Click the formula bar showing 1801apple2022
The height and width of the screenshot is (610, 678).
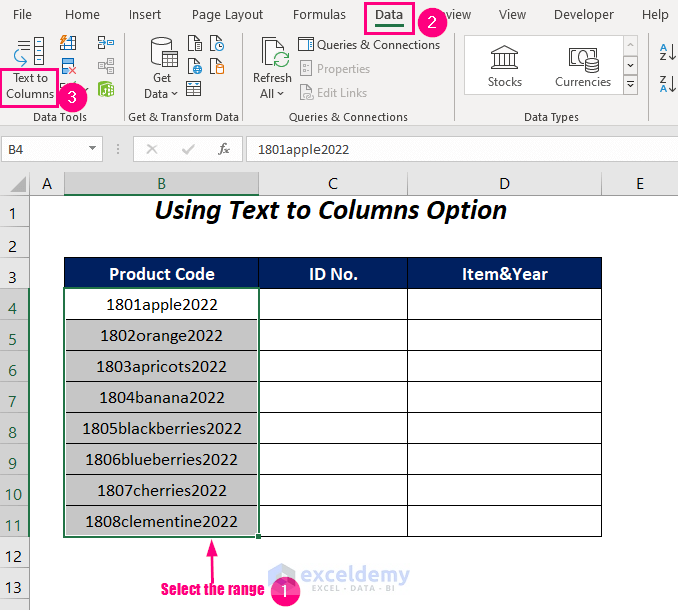point(462,149)
